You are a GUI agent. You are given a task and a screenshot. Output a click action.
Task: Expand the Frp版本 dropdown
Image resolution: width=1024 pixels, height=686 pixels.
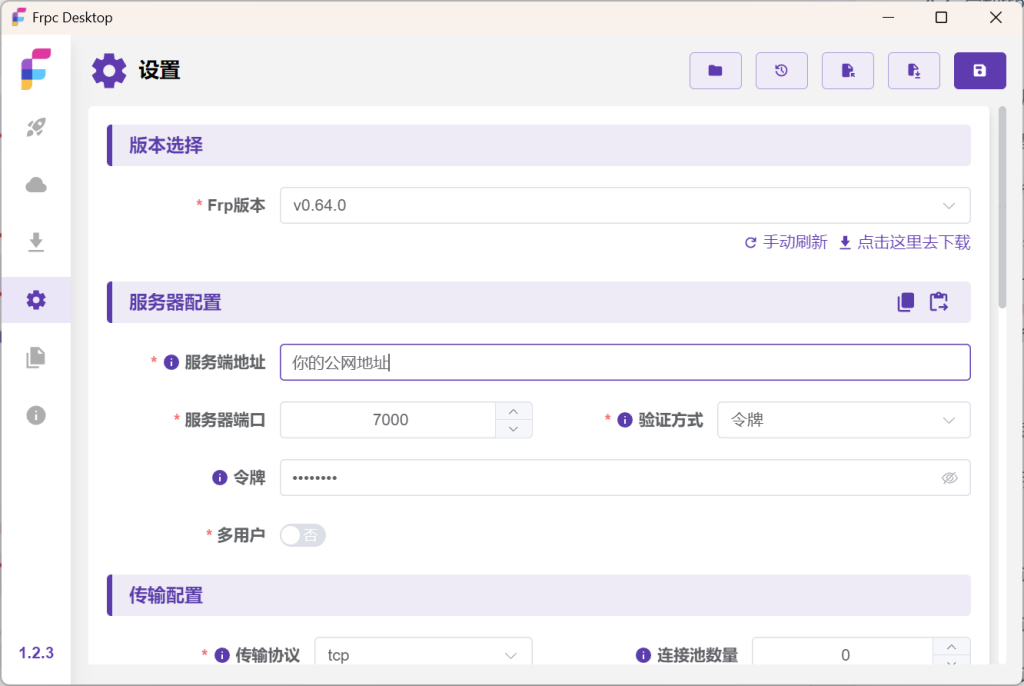pos(624,205)
